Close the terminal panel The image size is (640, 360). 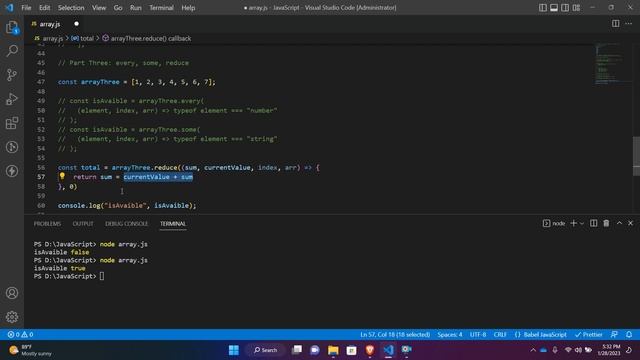pyautogui.click(x=630, y=223)
